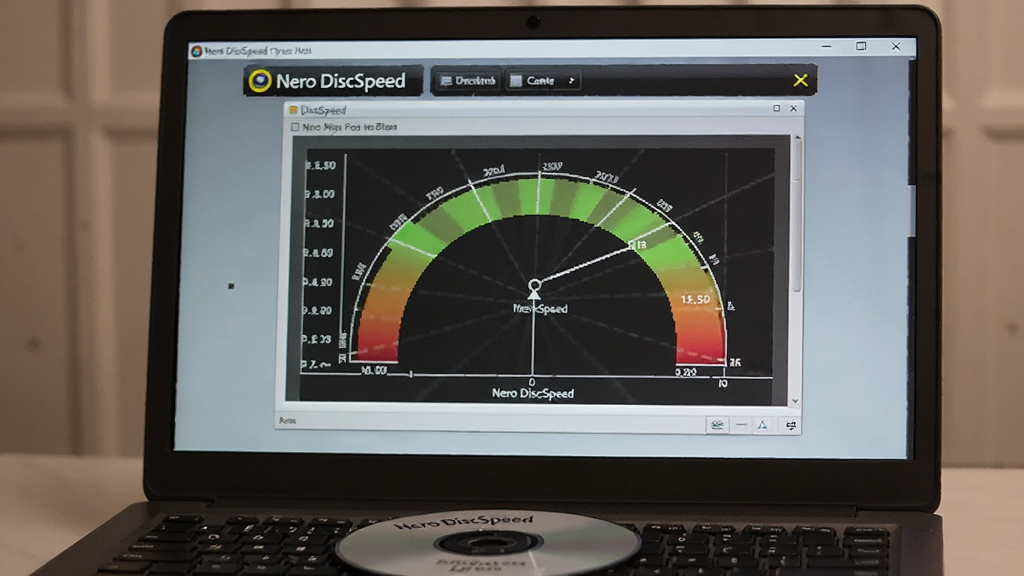Maximize the inner DiscSpeed panel
Image resolution: width=1024 pixels, height=576 pixels.
coord(776,108)
